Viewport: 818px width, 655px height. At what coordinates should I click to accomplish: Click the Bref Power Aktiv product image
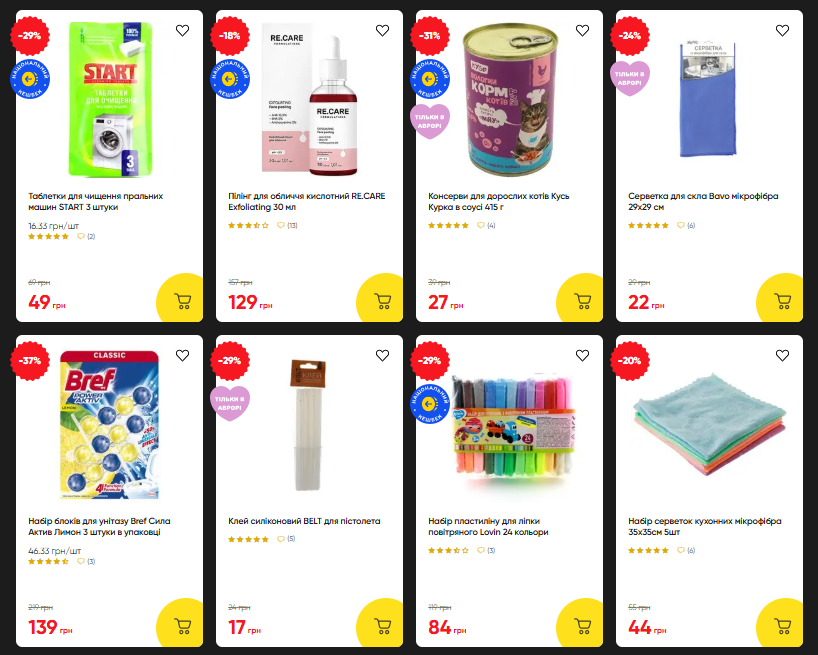(110, 425)
